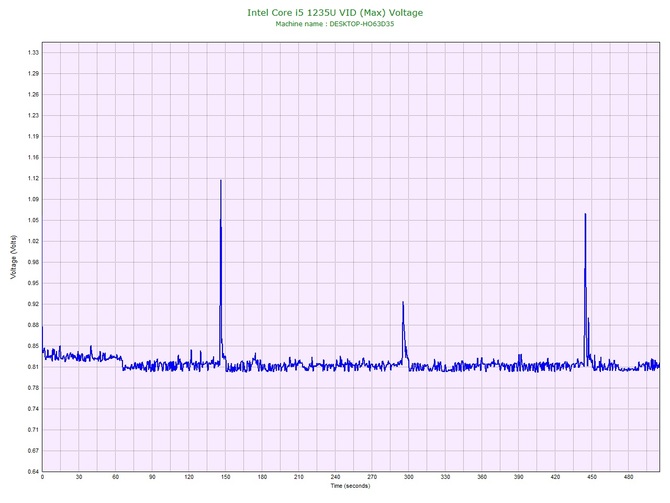Click the 30 tick on the time axis
This screenshot has width=670, height=503.
[x=79, y=477]
